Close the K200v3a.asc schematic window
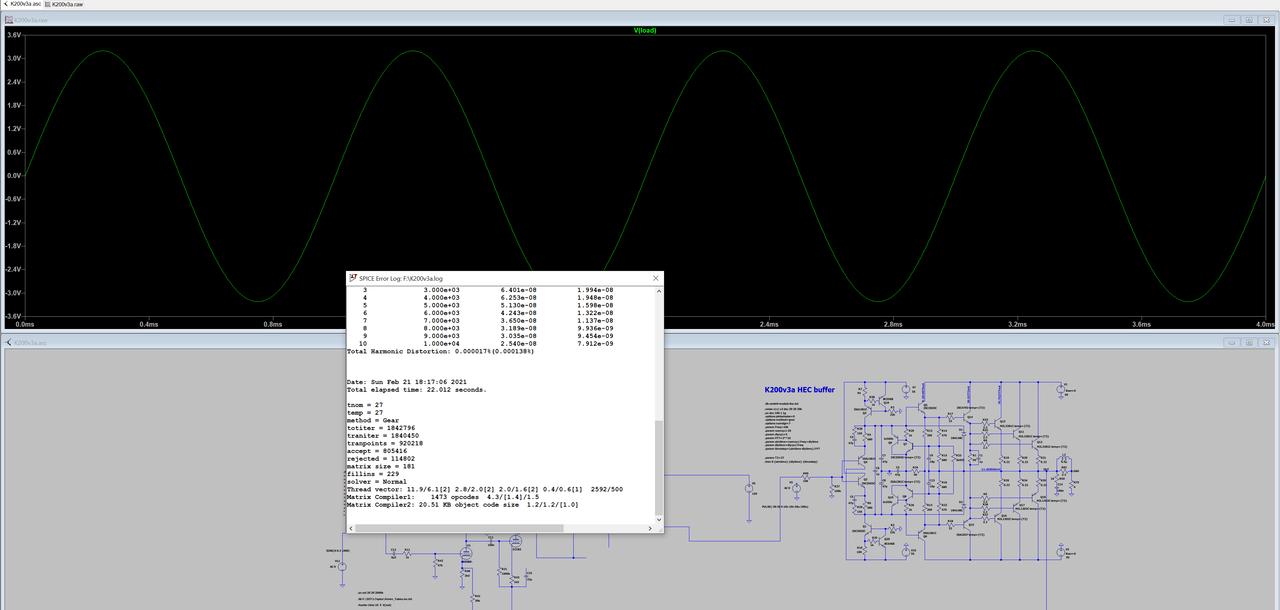 pyautogui.click(x=1266, y=341)
